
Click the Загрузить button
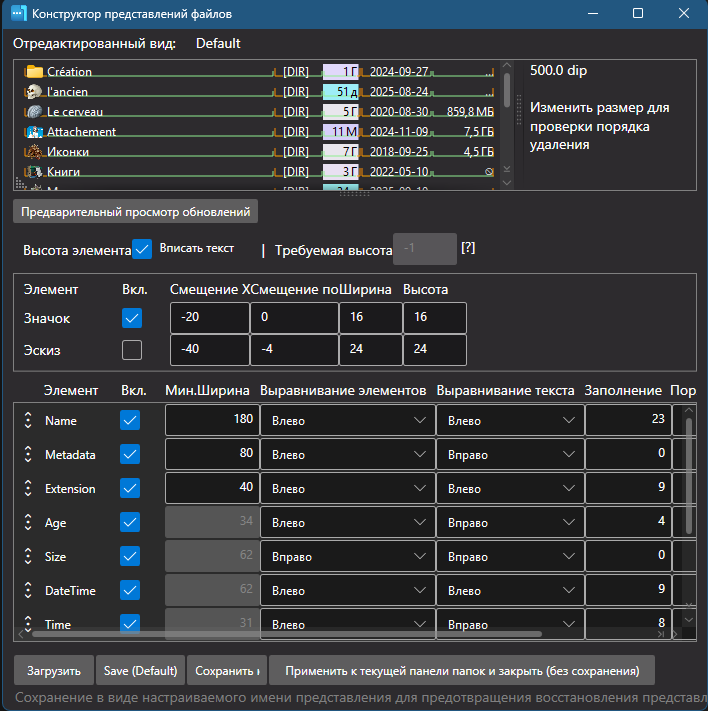click(54, 670)
